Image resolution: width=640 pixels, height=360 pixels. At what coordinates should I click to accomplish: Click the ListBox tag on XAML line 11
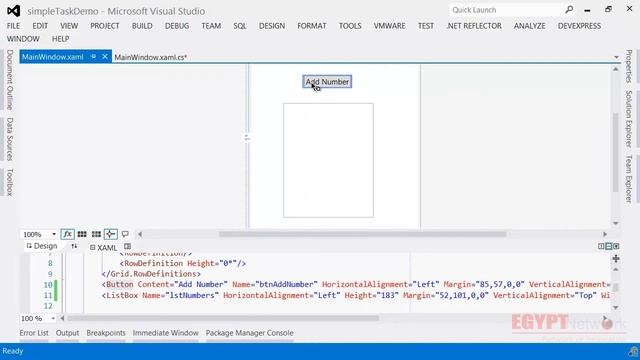click(x=122, y=295)
